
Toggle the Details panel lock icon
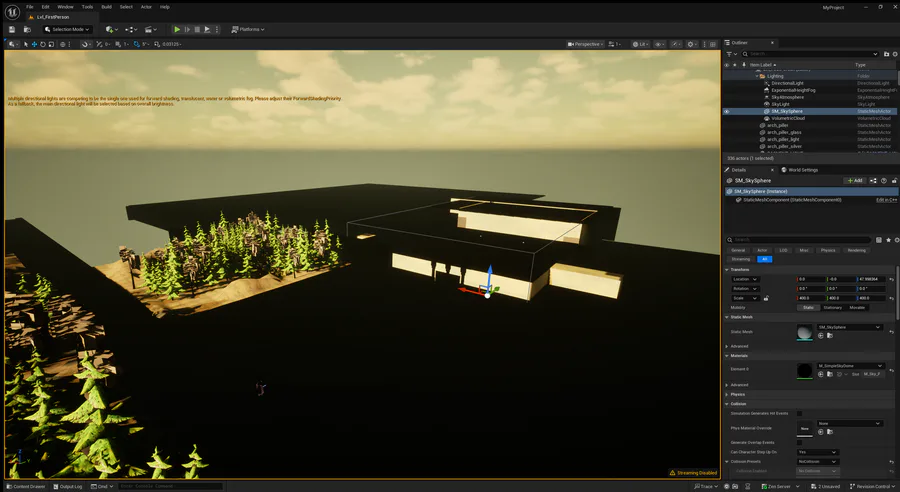894,180
